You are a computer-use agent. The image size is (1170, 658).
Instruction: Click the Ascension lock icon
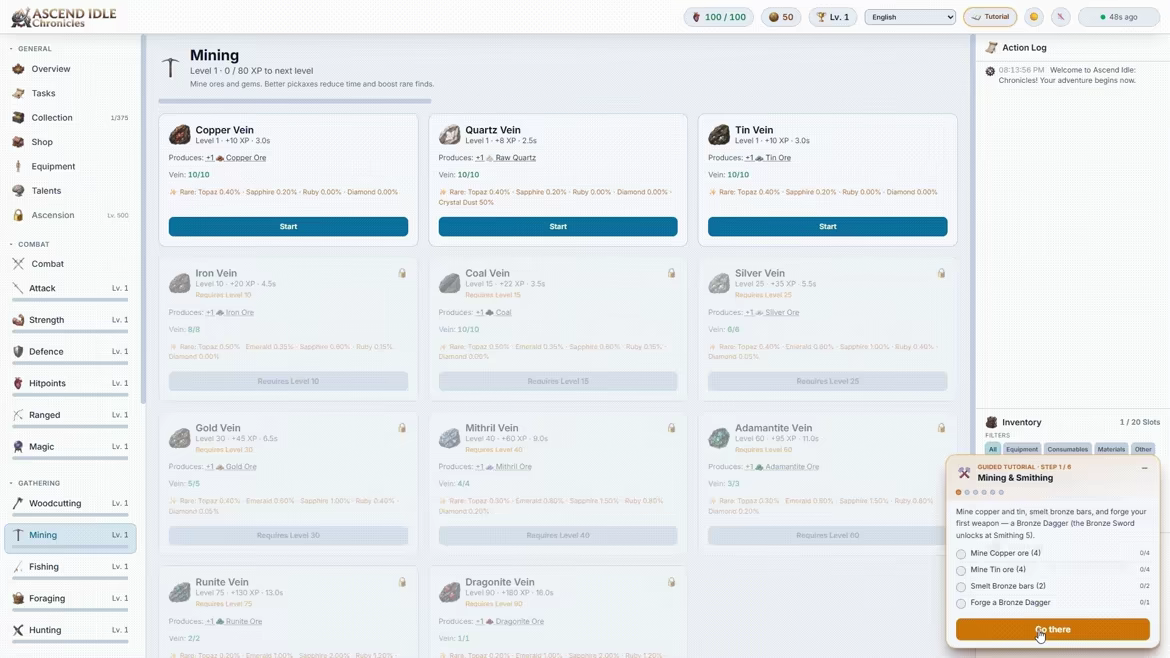(18, 215)
